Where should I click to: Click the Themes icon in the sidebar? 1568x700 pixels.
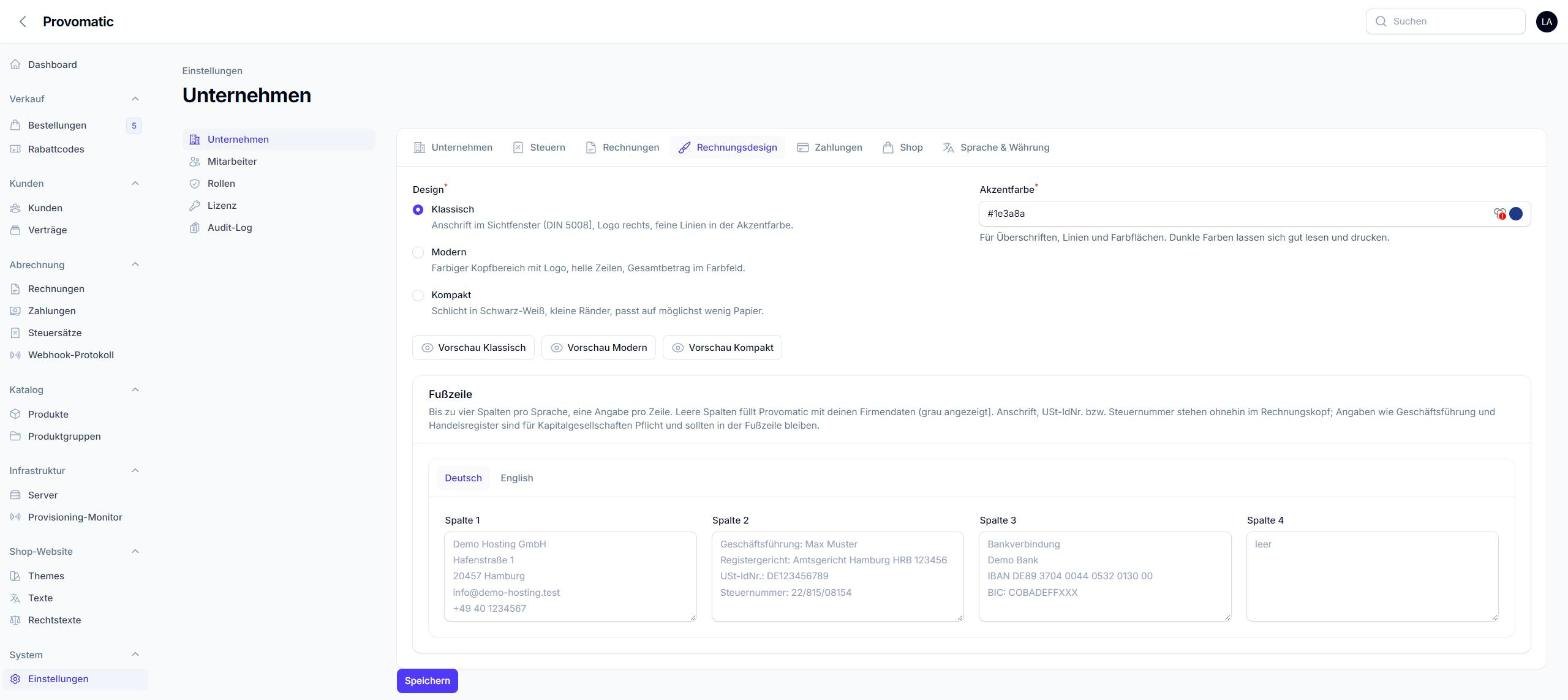[15, 576]
